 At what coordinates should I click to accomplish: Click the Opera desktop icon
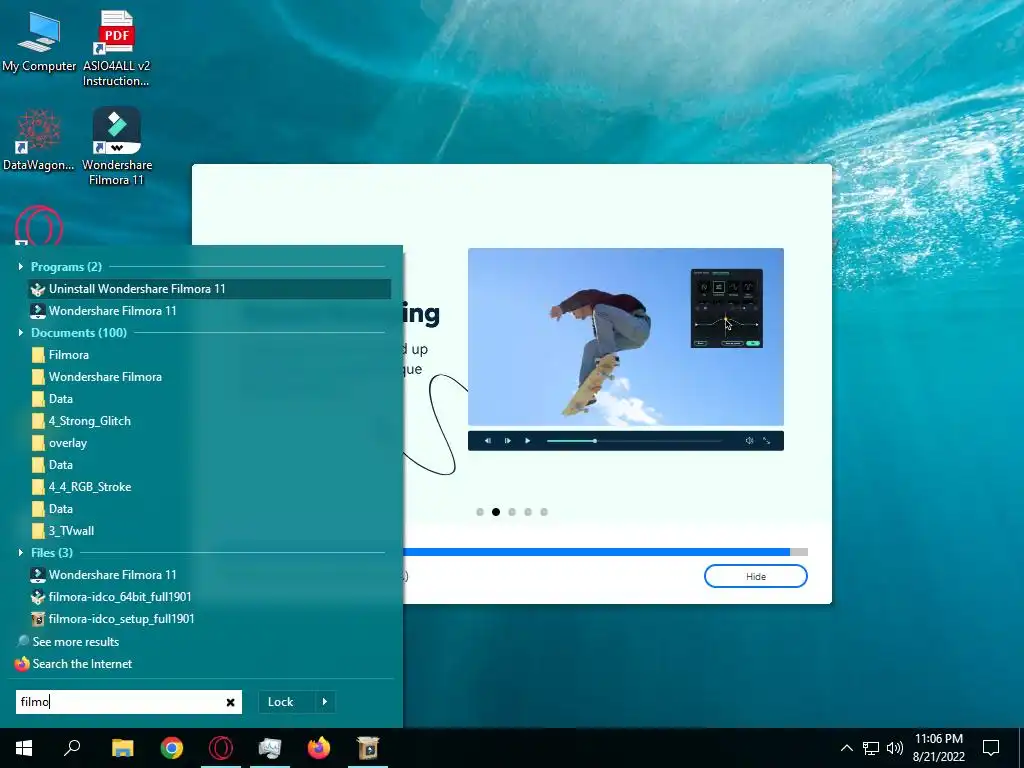(x=39, y=226)
